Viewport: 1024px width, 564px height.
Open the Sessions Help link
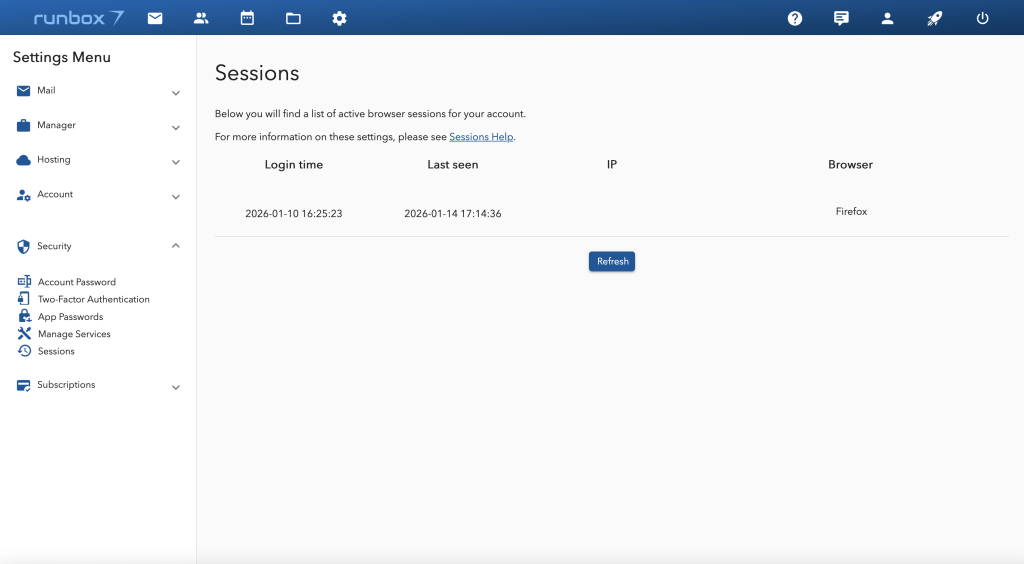coord(481,137)
